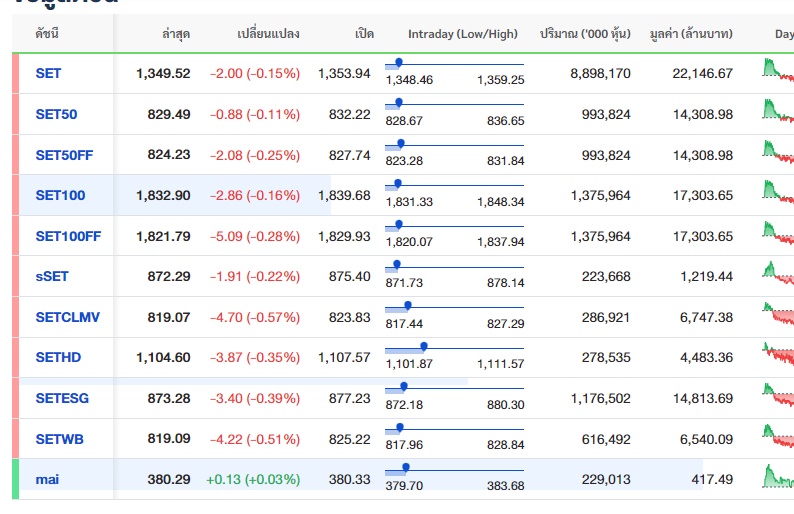Click the SET value 22,146.67

pos(702,73)
